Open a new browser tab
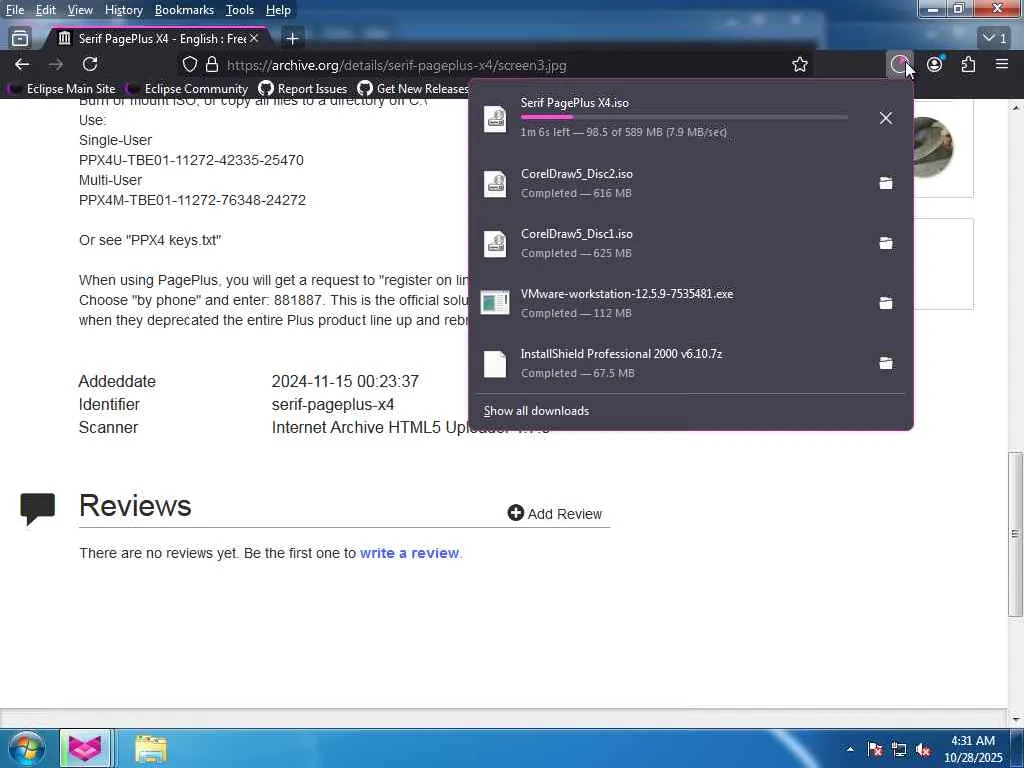The height and width of the screenshot is (768, 1024). point(293,39)
